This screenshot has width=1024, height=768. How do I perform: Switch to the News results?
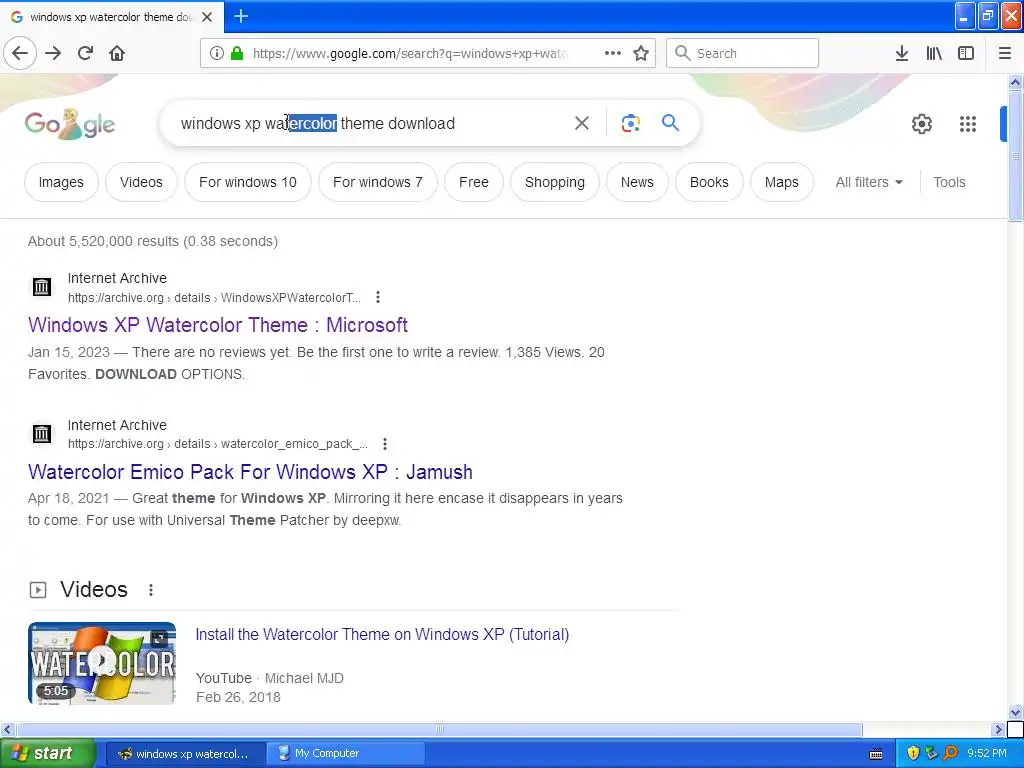click(x=637, y=182)
